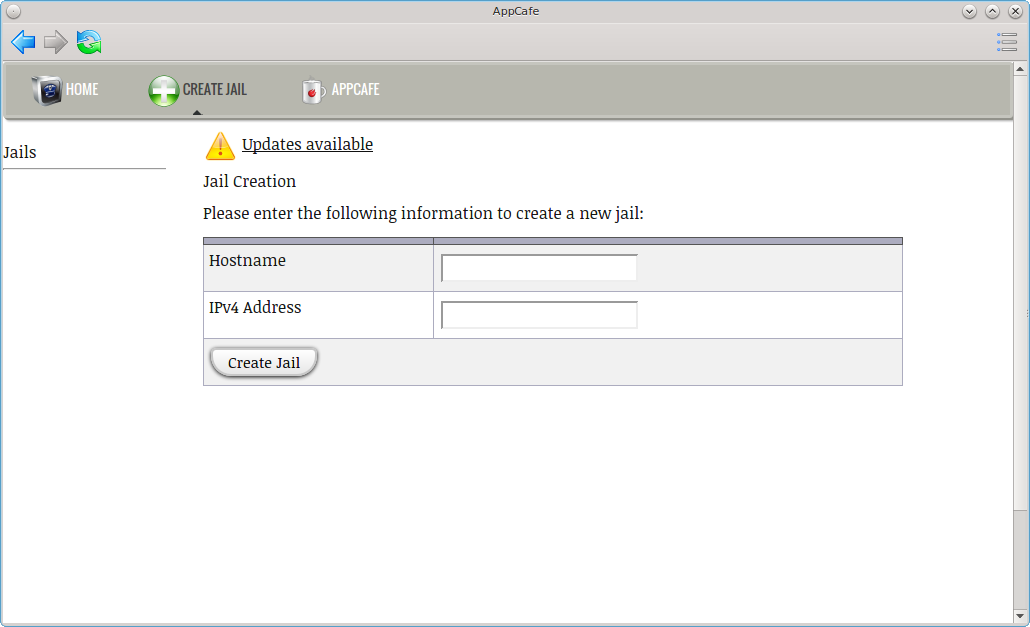
Task: Switch to the APPCAFE tab label
Action: 355,89
